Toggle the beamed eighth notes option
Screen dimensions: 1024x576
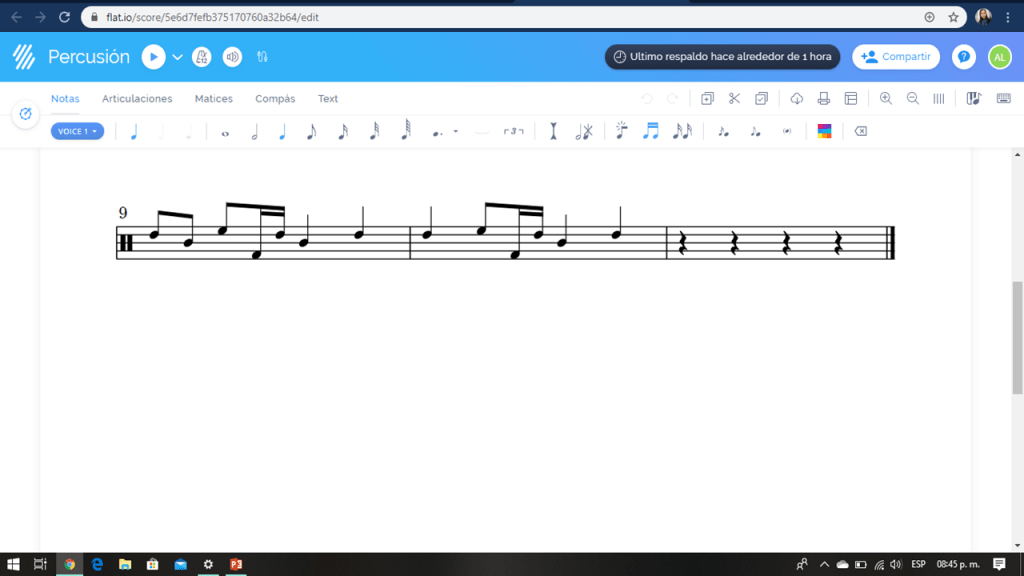[x=651, y=132]
